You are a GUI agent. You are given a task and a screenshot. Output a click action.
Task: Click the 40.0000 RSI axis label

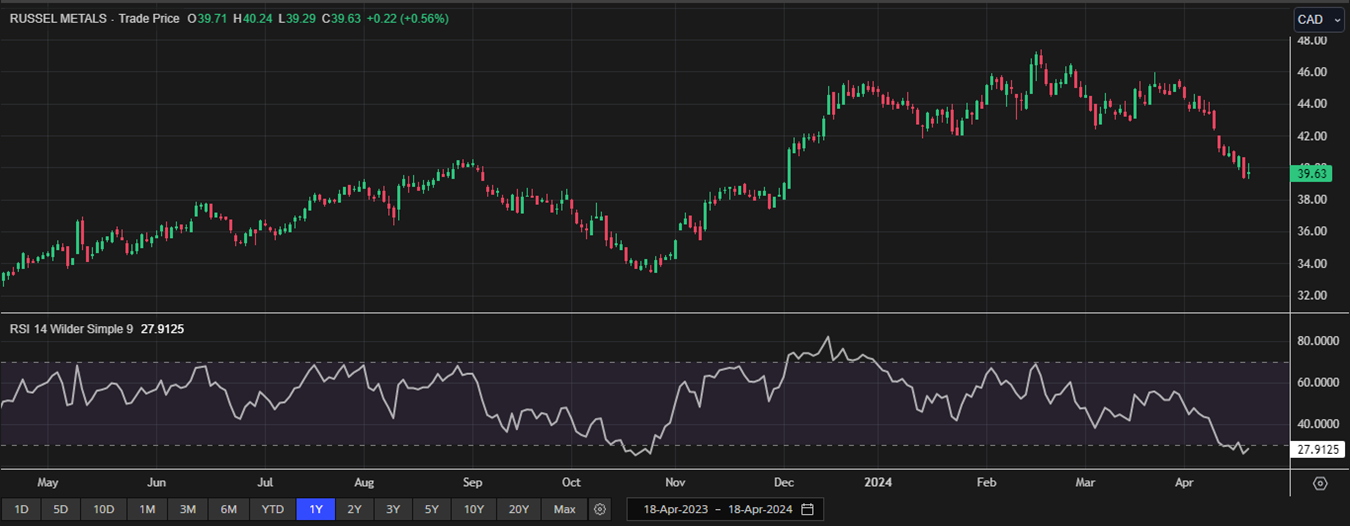click(1317, 424)
